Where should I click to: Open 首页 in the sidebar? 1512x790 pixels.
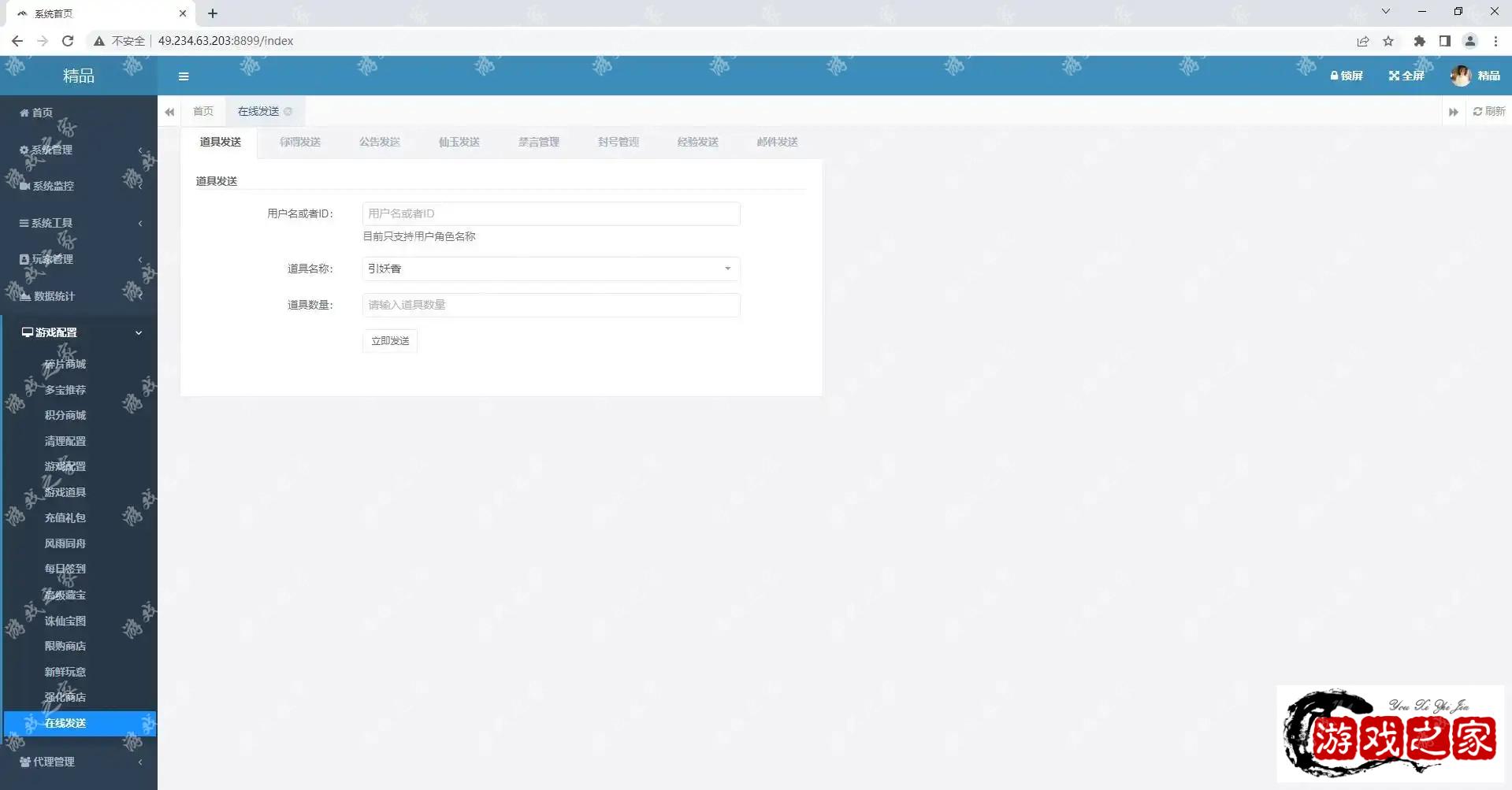click(x=42, y=113)
